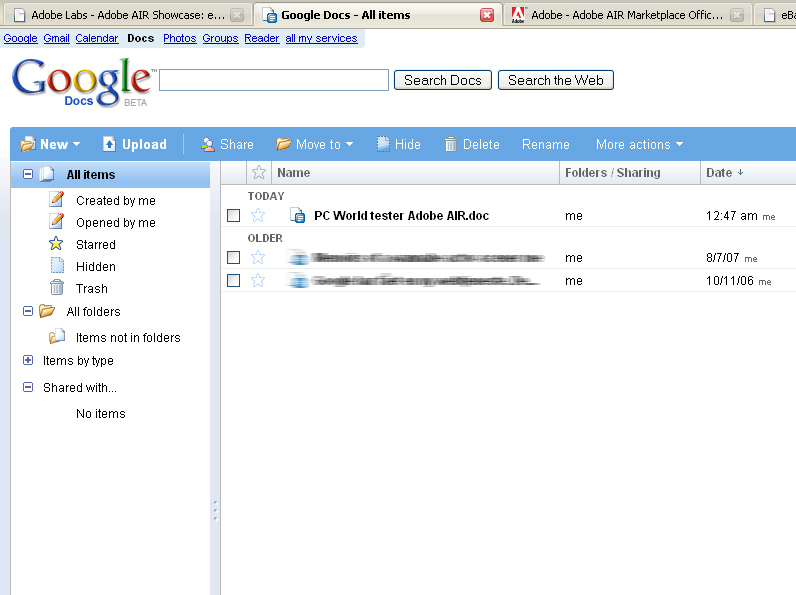Screen dimensions: 796x595
Task: Click the file icon of the 8/7/07 document
Action: pos(298,258)
